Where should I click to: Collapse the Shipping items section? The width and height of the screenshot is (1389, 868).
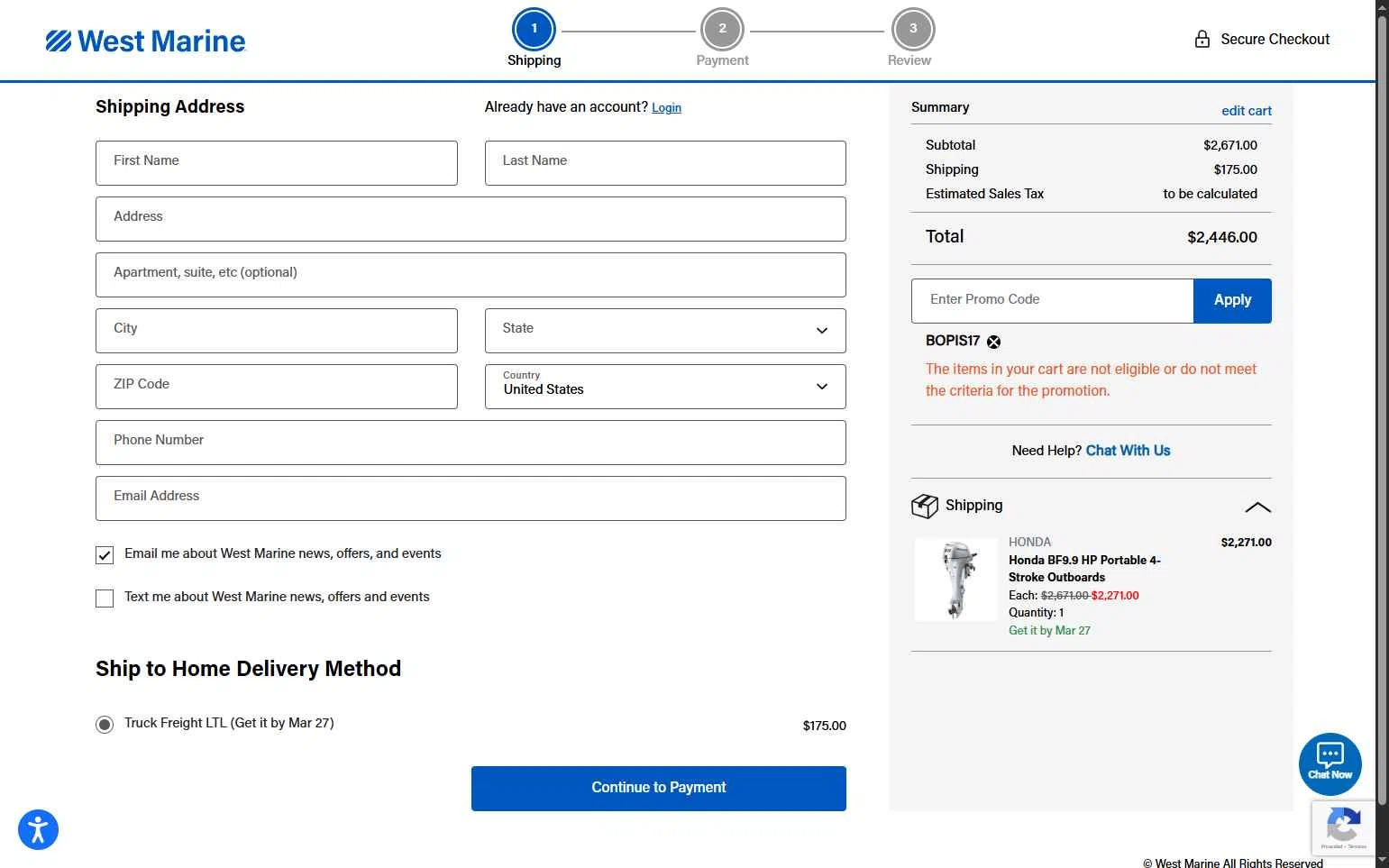pyautogui.click(x=1257, y=507)
